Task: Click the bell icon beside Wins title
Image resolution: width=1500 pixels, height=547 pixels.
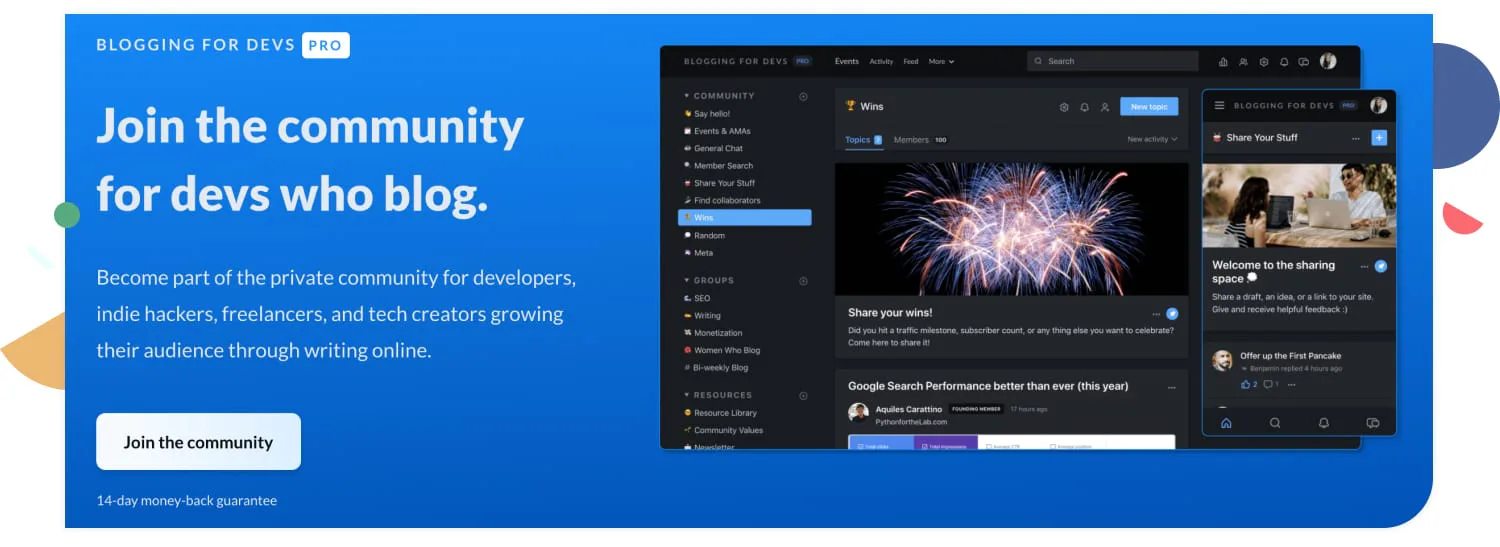Action: point(1085,107)
